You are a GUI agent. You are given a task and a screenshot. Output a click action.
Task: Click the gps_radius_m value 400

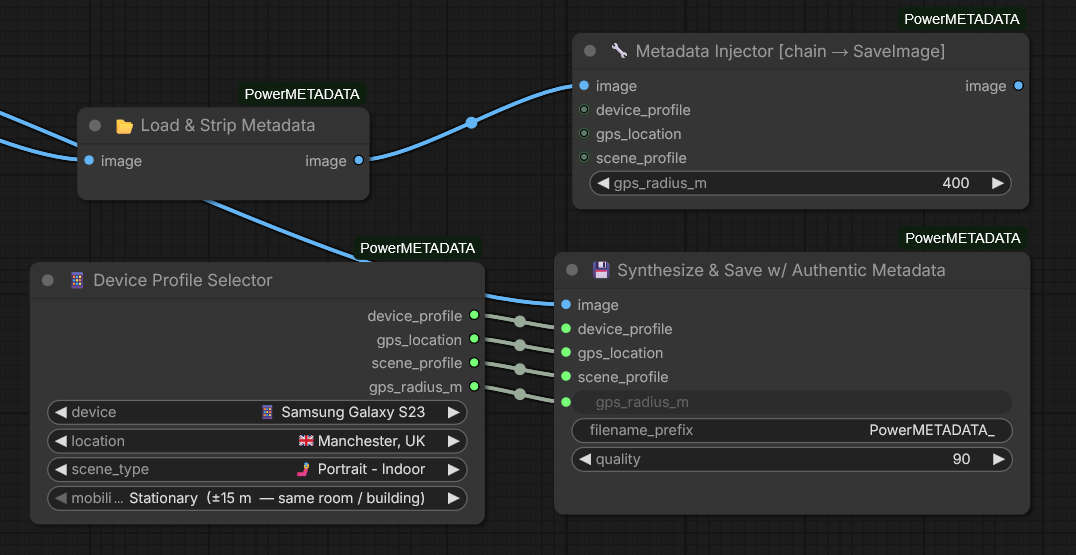(956, 183)
